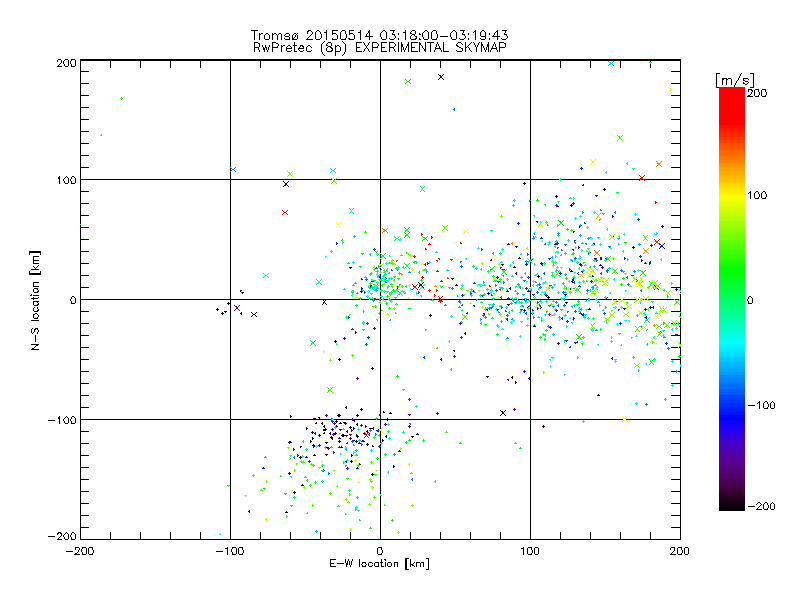
Task: Click the yellow band of the colorbar
Action: tap(732, 196)
